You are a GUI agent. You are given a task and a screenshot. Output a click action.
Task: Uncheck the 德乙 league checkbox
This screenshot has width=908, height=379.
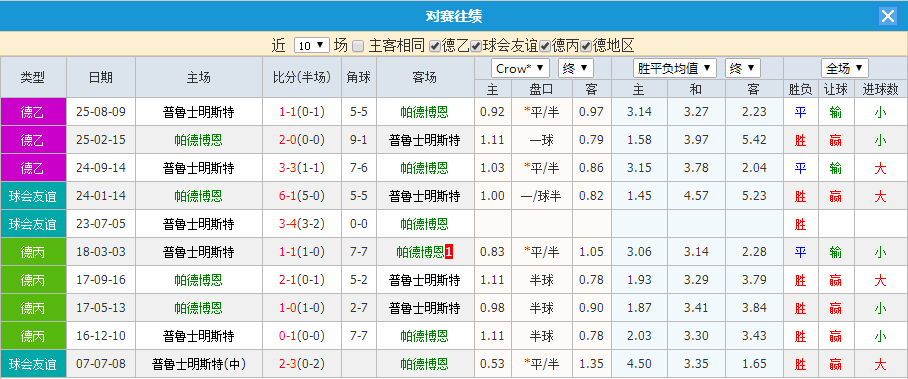(435, 46)
